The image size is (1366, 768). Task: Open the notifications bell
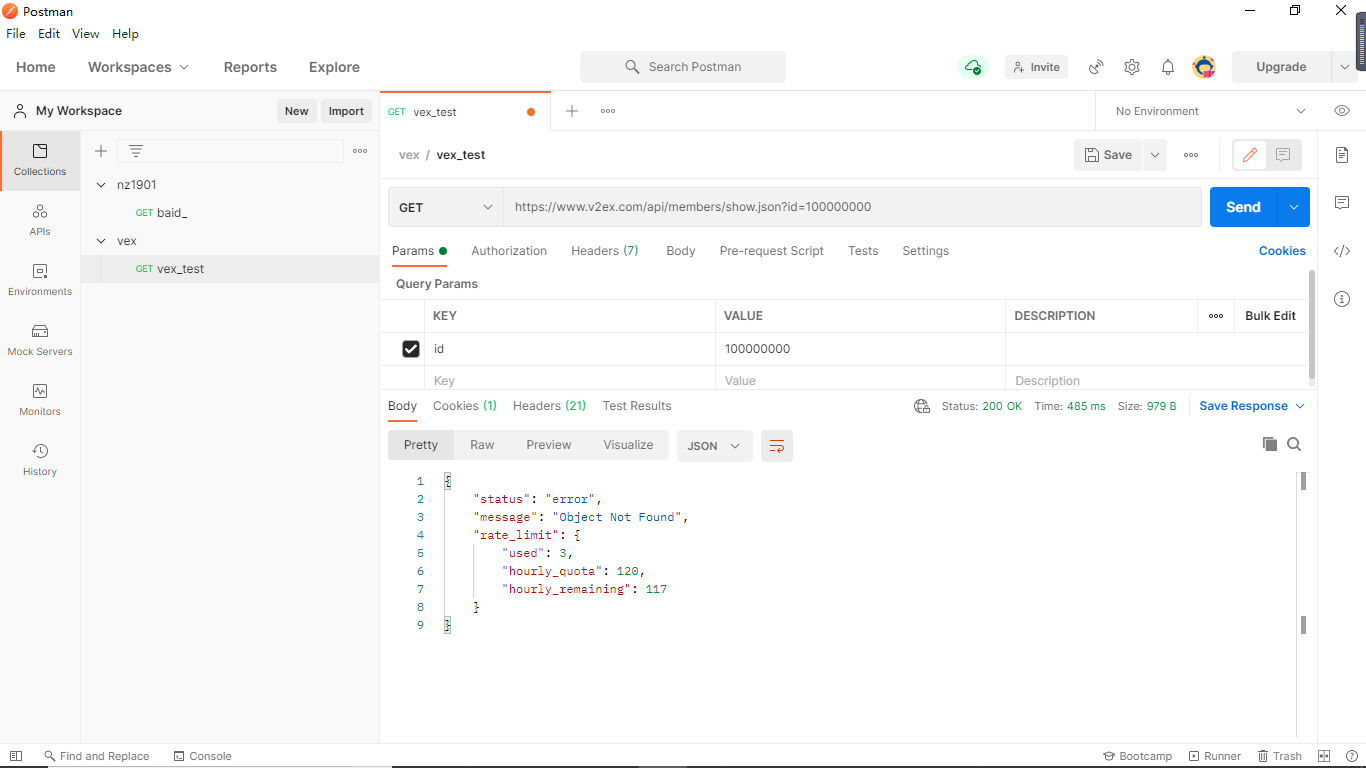[1168, 67]
